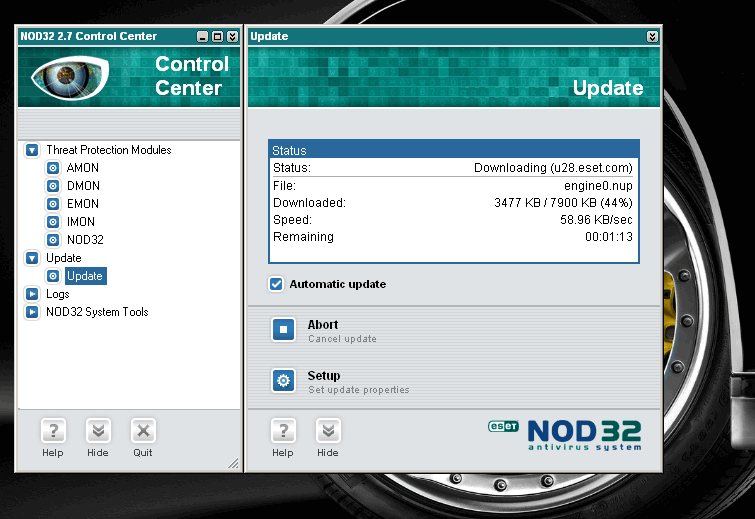Click the AMON module icon
The height and width of the screenshot is (519, 755).
coord(53,168)
